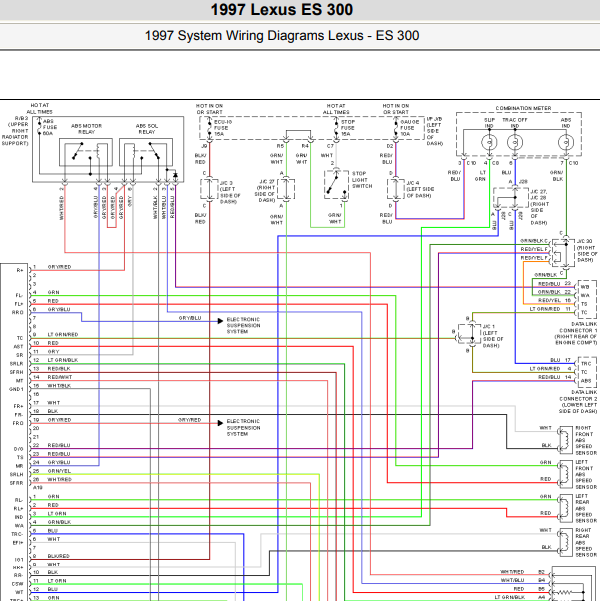
Task: Click ELECTRONIC SUSPENSION SYSTEM label beside GRY/RED arrow
Action: [243, 427]
